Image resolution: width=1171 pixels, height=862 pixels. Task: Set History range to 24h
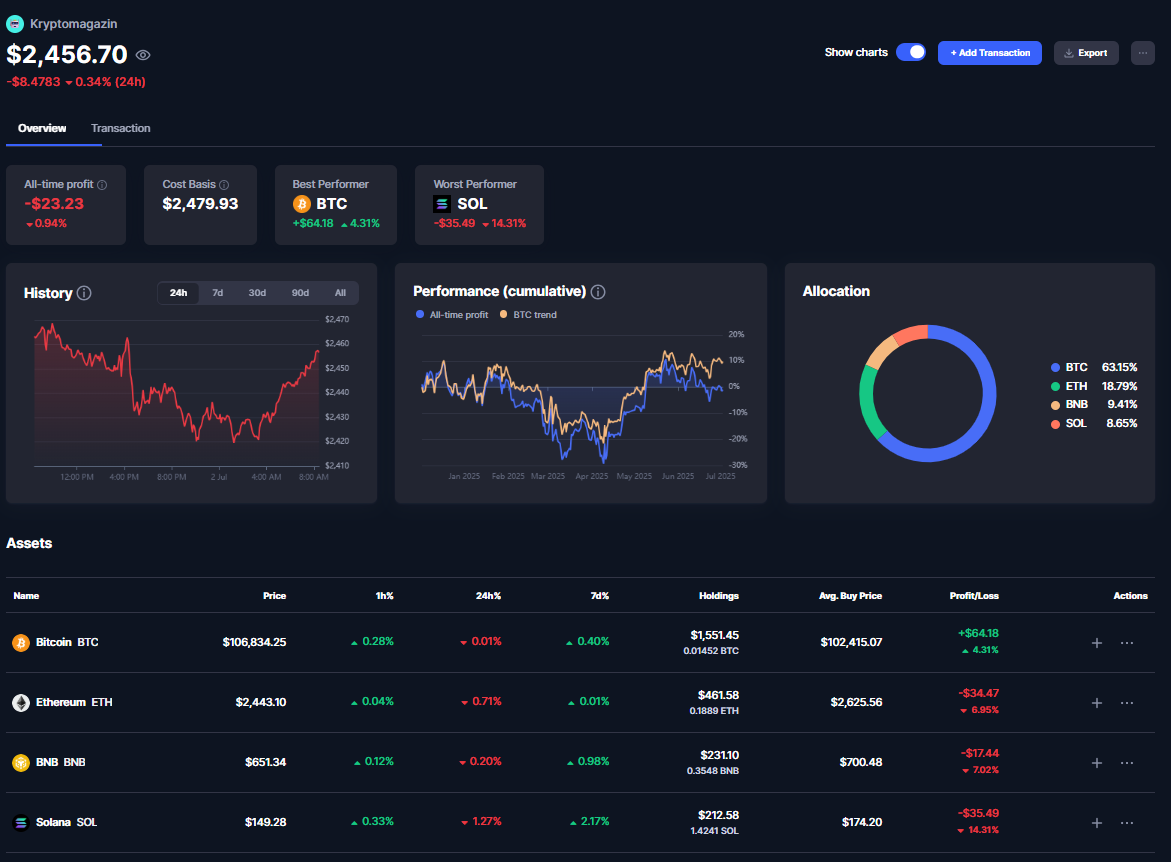[x=178, y=293]
